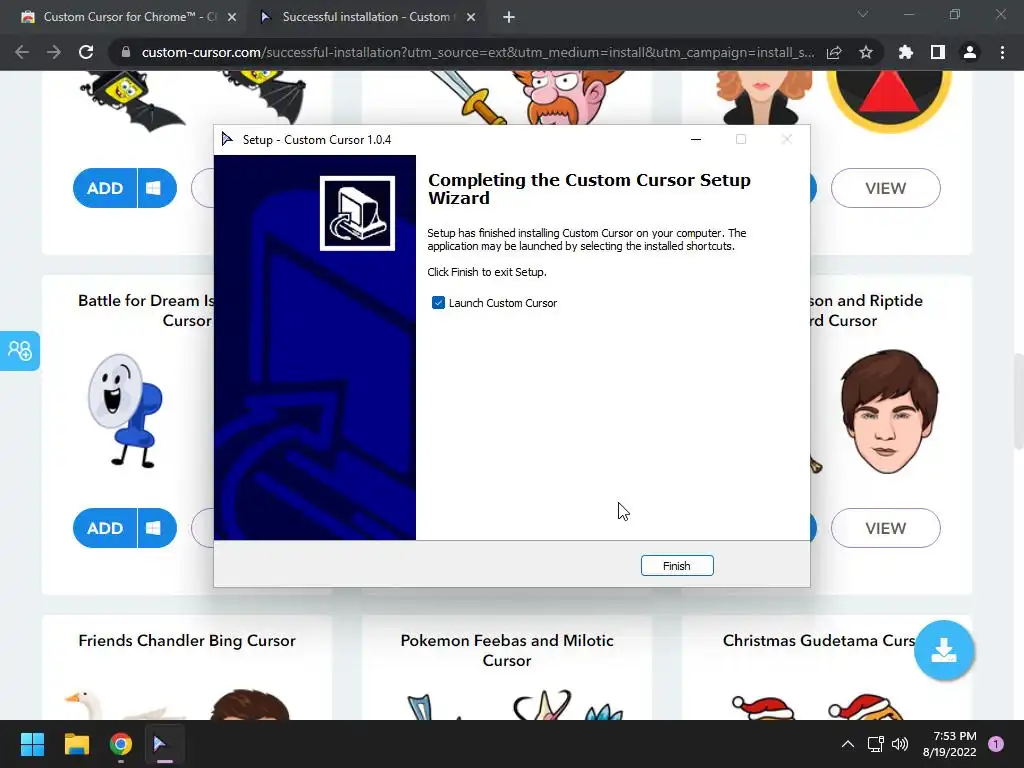This screenshot has width=1024, height=768.
Task: Click the page vertical scrollbar
Action: point(1018,401)
